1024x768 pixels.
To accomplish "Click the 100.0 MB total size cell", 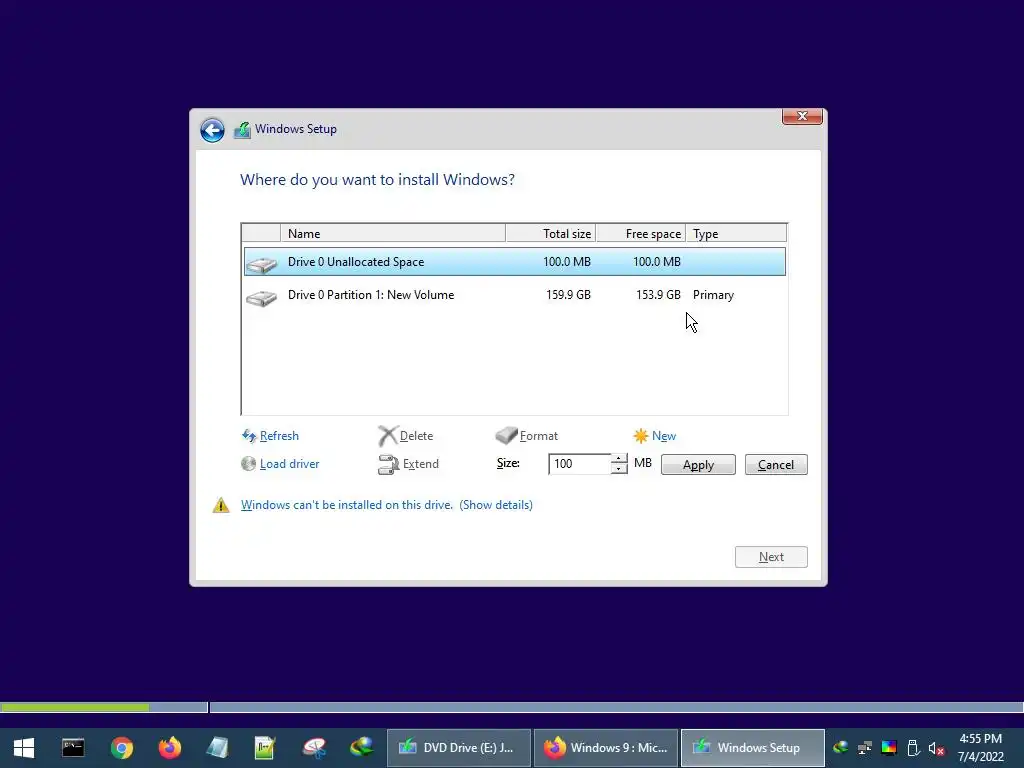I will (567, 262).
